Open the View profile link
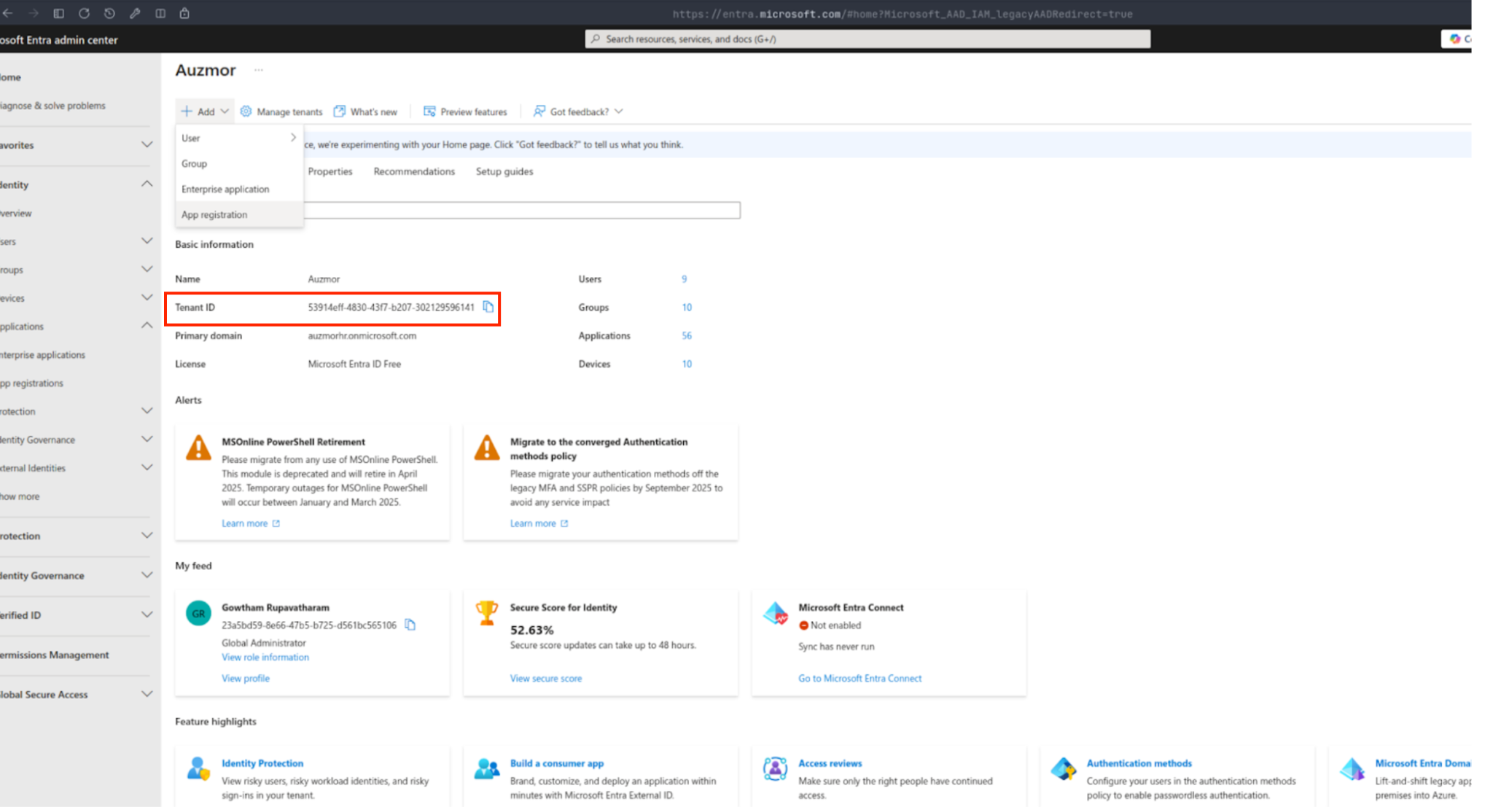The height and width of the screenshot is (812, 1493). pos(246,678)
